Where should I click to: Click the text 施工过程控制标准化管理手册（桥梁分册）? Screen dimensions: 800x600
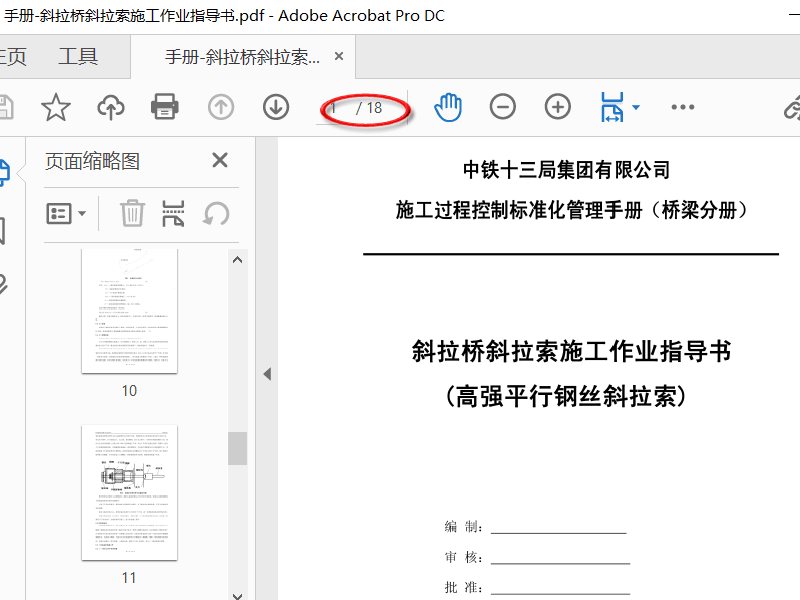[571, 210]
